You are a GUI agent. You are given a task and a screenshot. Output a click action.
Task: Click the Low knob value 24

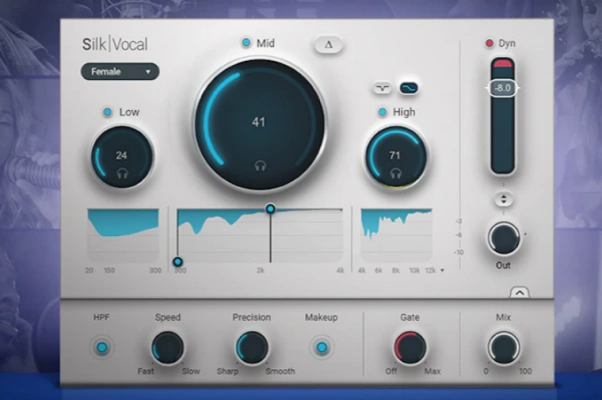[121, 155]
